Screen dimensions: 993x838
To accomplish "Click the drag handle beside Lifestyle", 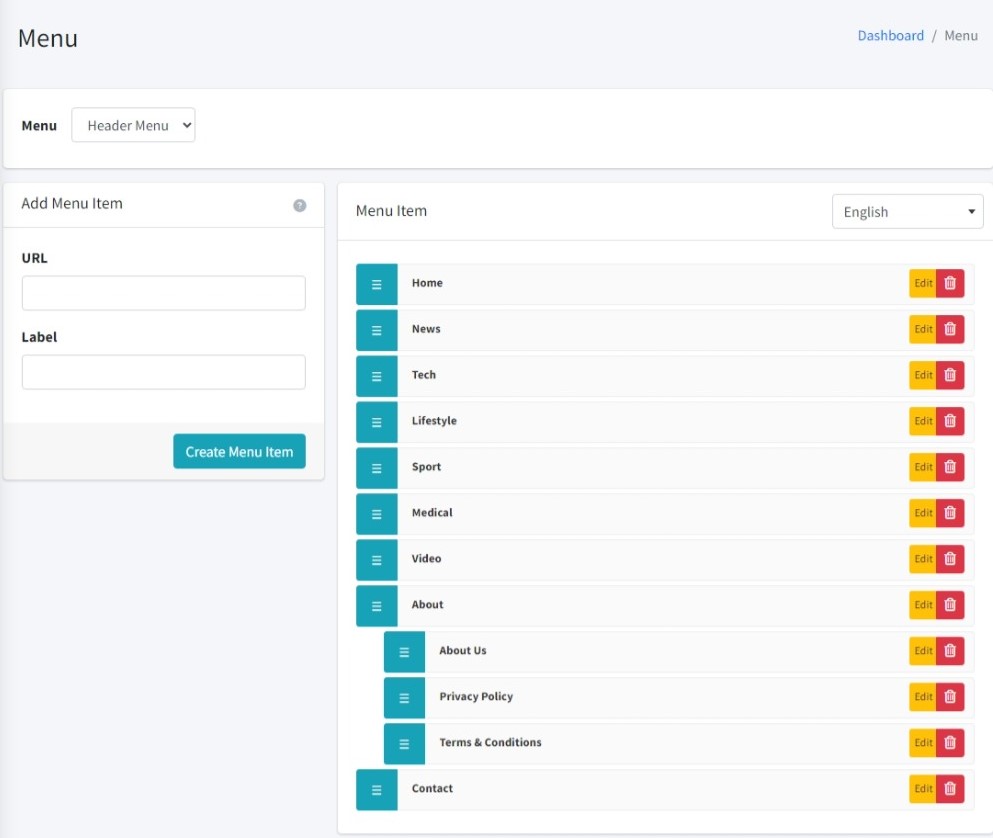I will pyautogui.click(x=377, y=422).
